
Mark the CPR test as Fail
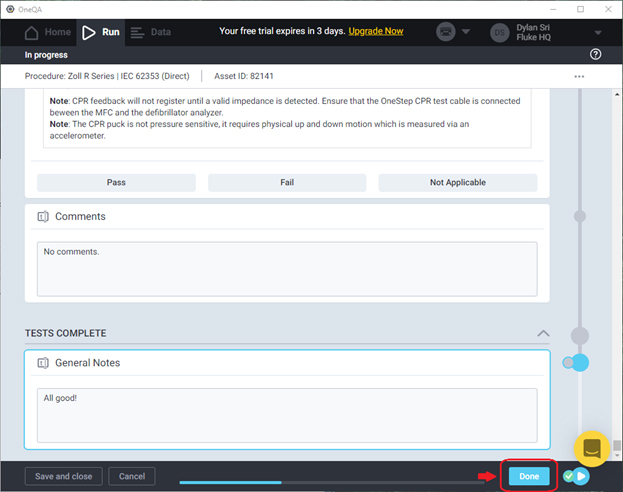click(287, 183)
